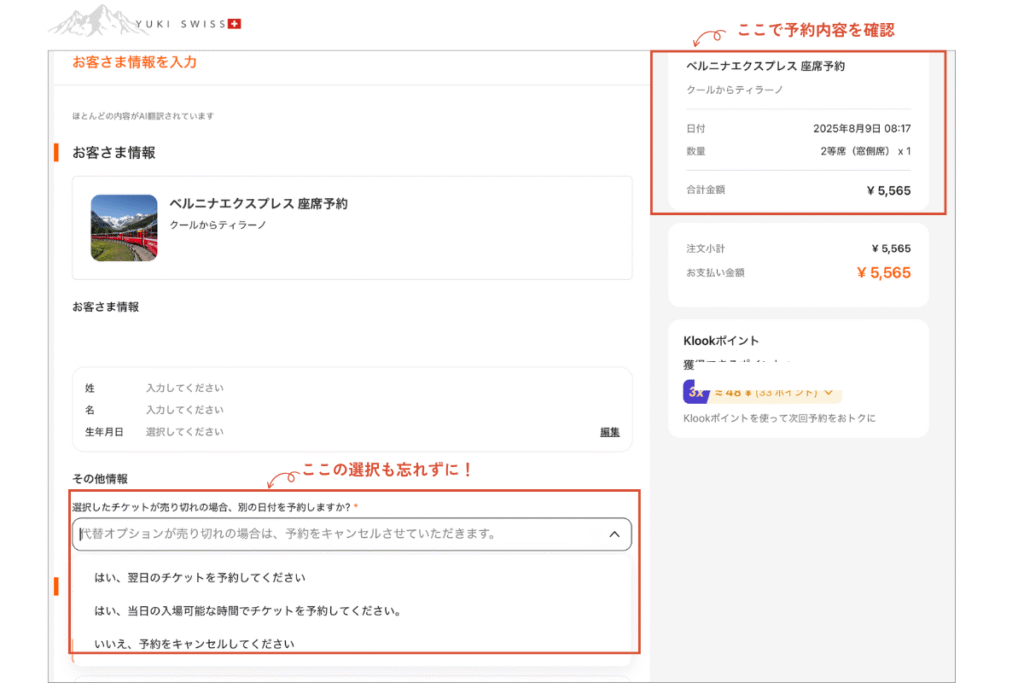Click the date value 2025年8月9日 08:17
The height and width of the screenshot is (683, 1024).
pyautogui.click(x=862, y=129)
